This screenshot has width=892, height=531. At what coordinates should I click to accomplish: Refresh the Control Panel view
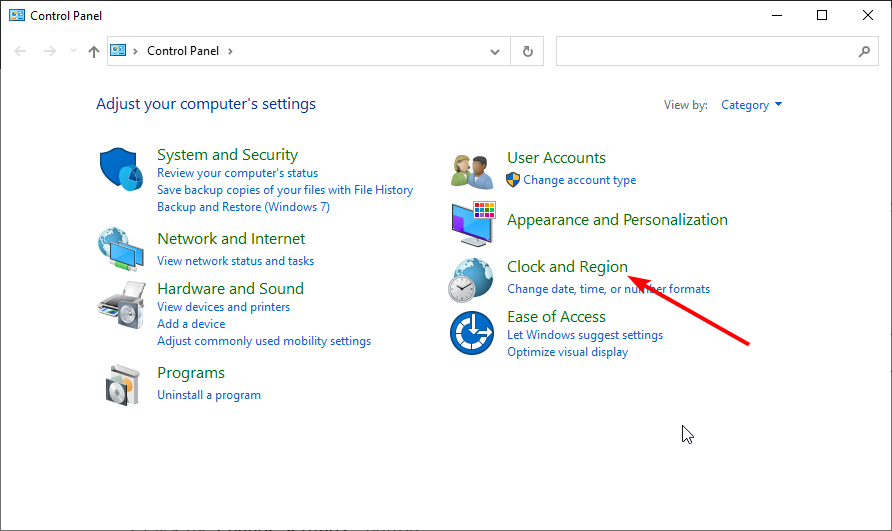527,51
